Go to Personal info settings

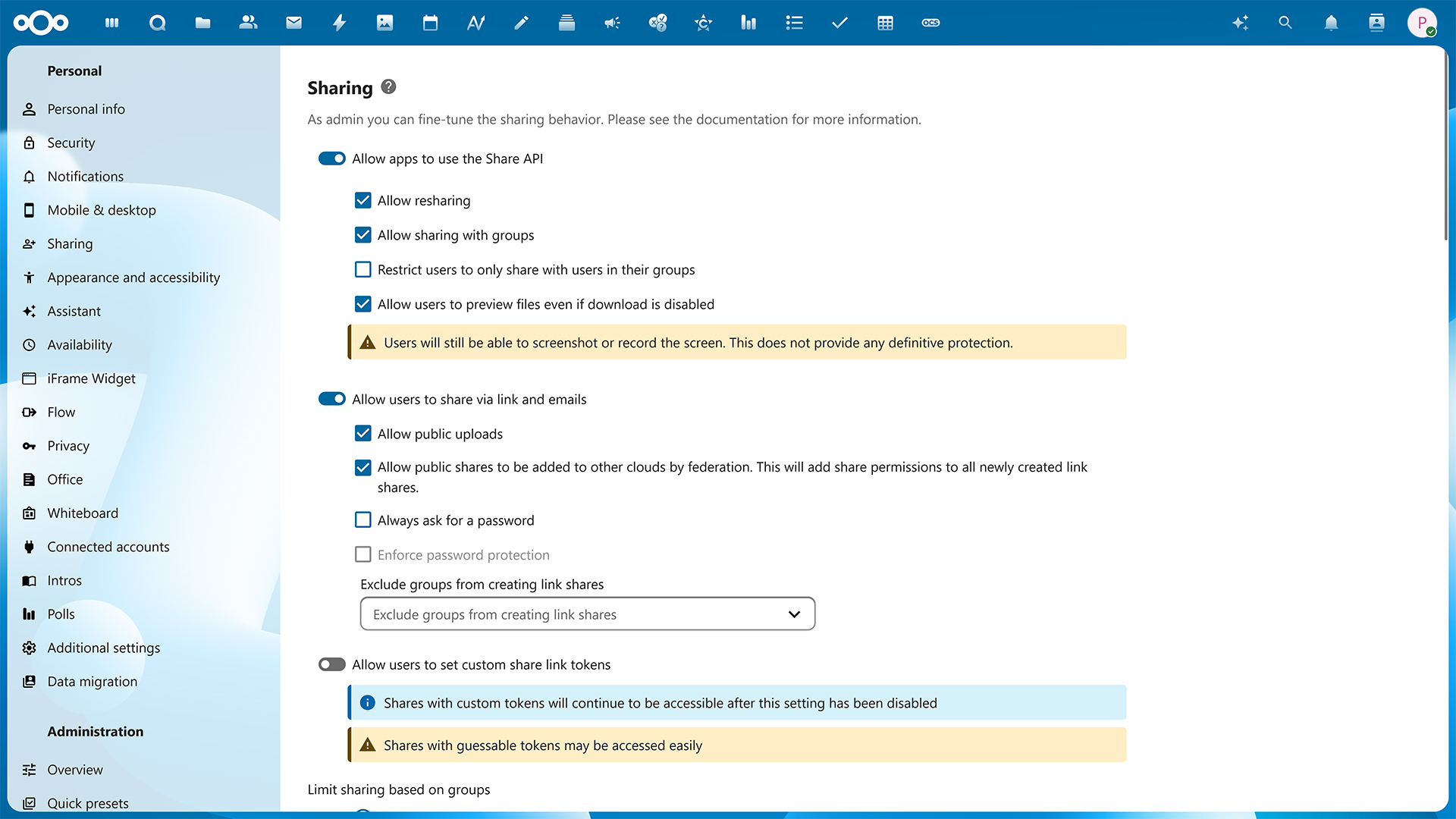click(86, 108)
